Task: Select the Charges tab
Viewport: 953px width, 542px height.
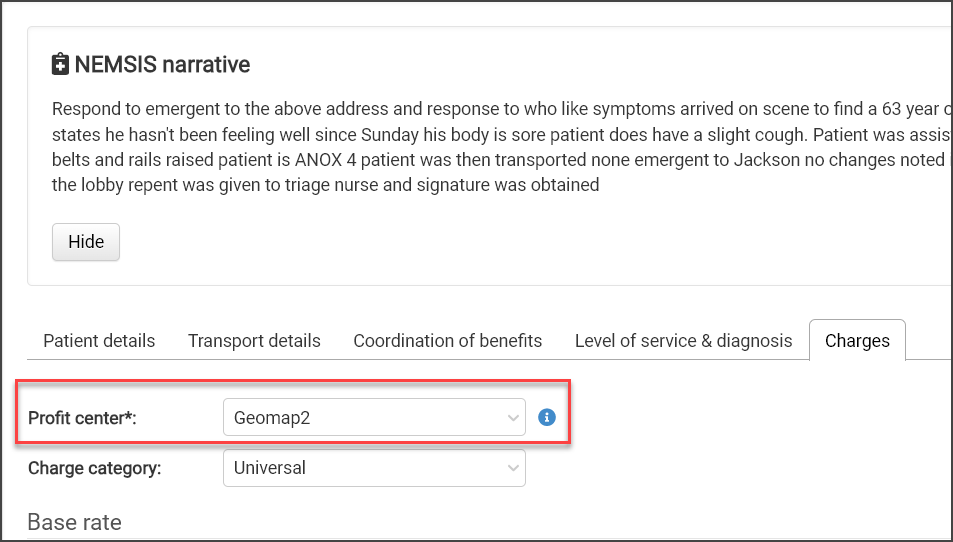Action: pyautogui.click(x=857, y=341)
